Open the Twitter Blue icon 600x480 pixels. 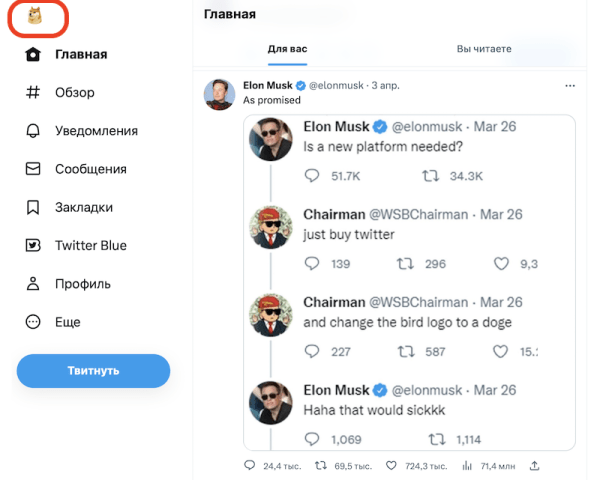34,245
